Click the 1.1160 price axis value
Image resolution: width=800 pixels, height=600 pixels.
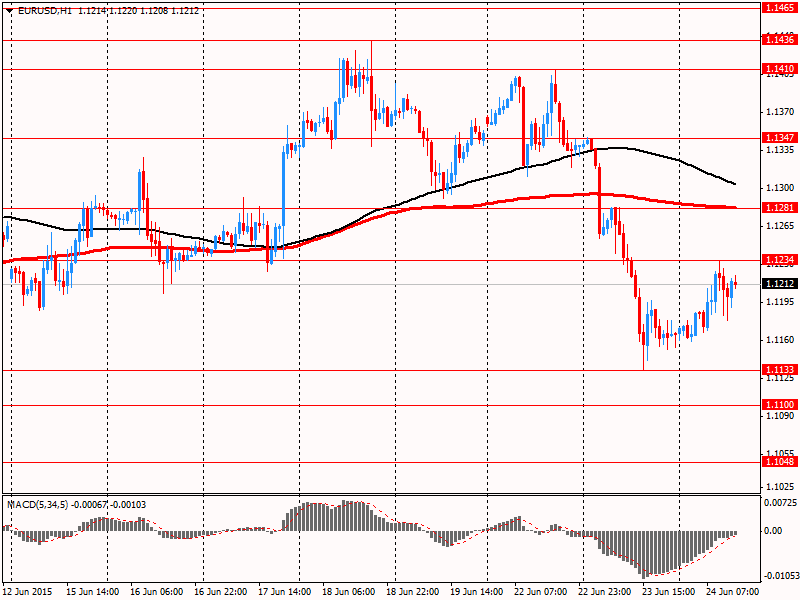click(780, 340)
